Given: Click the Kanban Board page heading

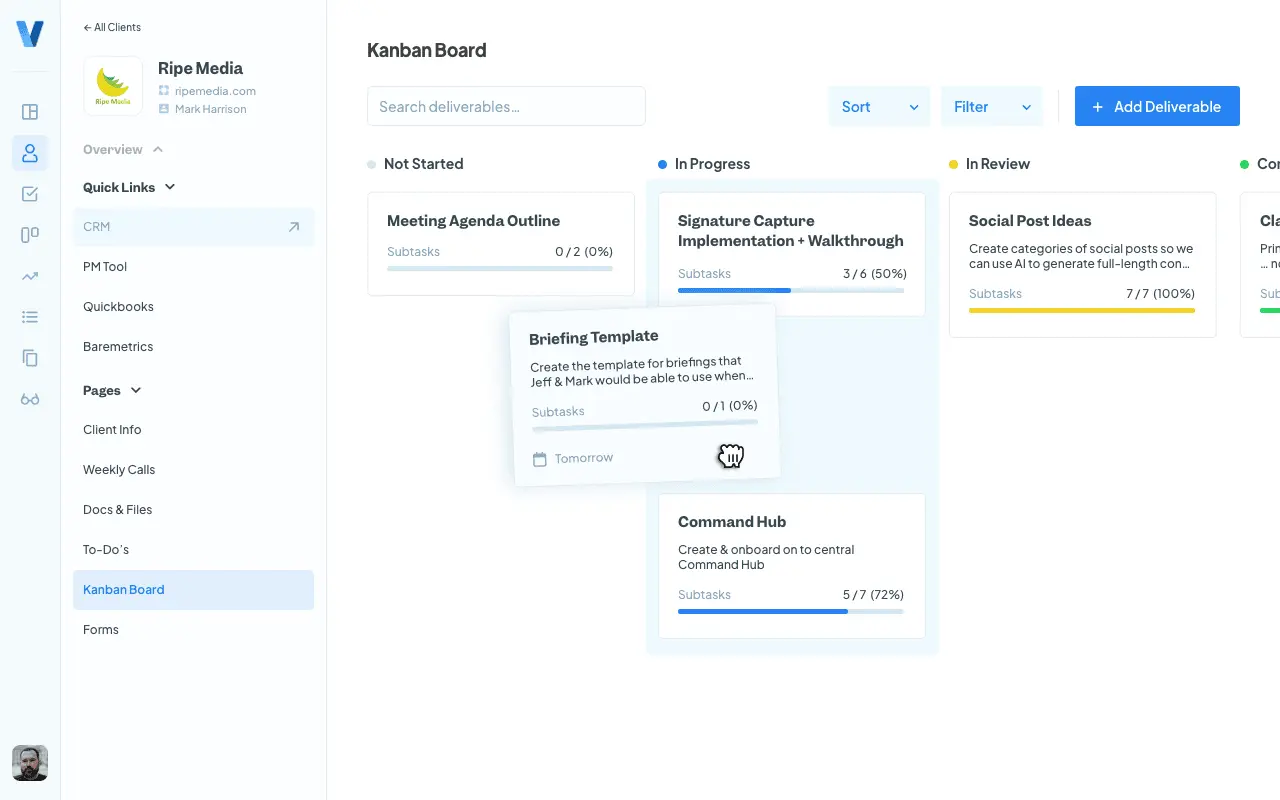Looking at the screenshot, I should [x=427, y=50].
